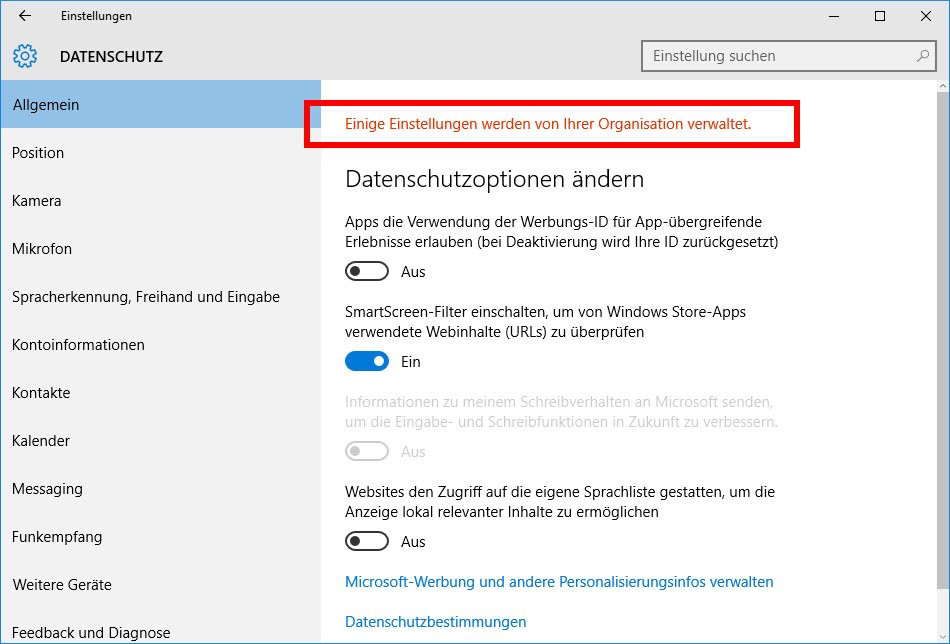Viewport: 950px width, 644px height.
Task: Click the Datenschutz gear icon
Action: 25,56
